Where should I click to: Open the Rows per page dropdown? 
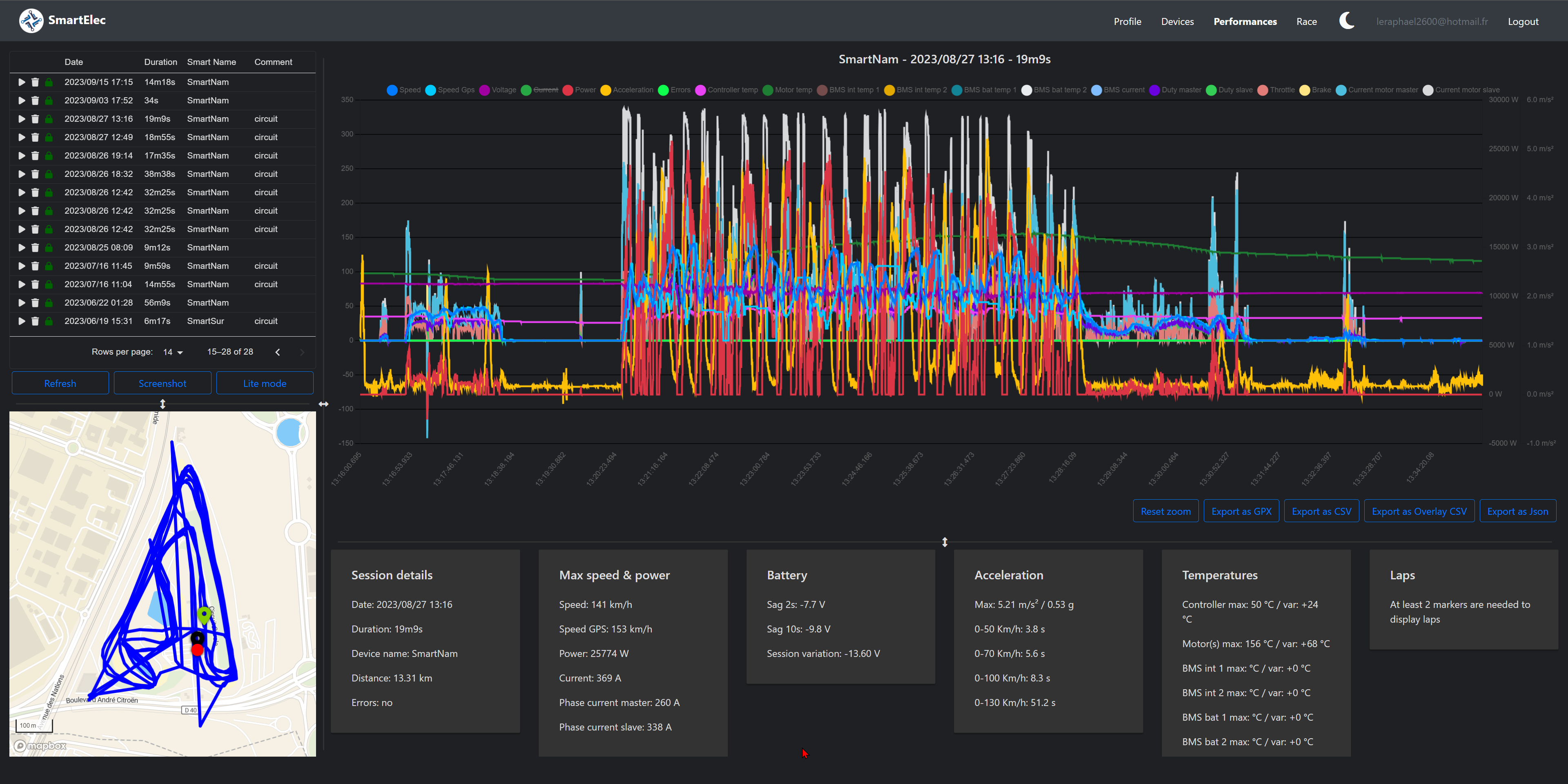pyautogui.click(x=173, y=352)
